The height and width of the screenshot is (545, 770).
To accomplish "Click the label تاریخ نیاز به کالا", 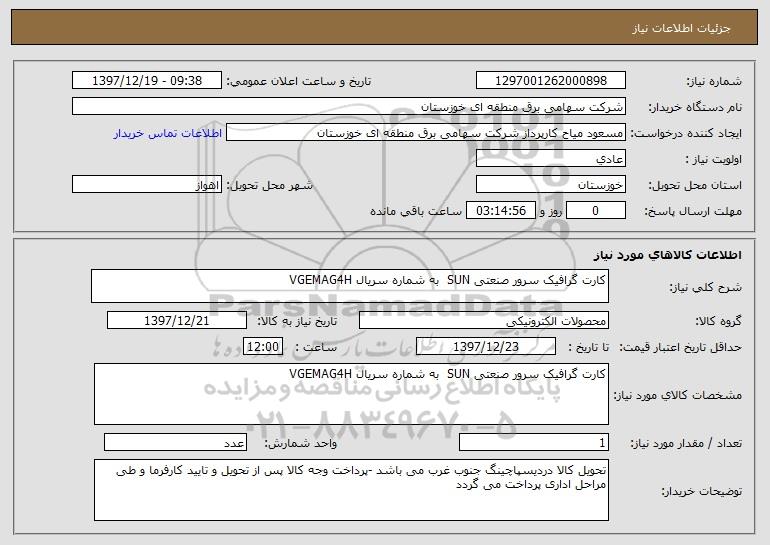I will [x=297, y=321].
